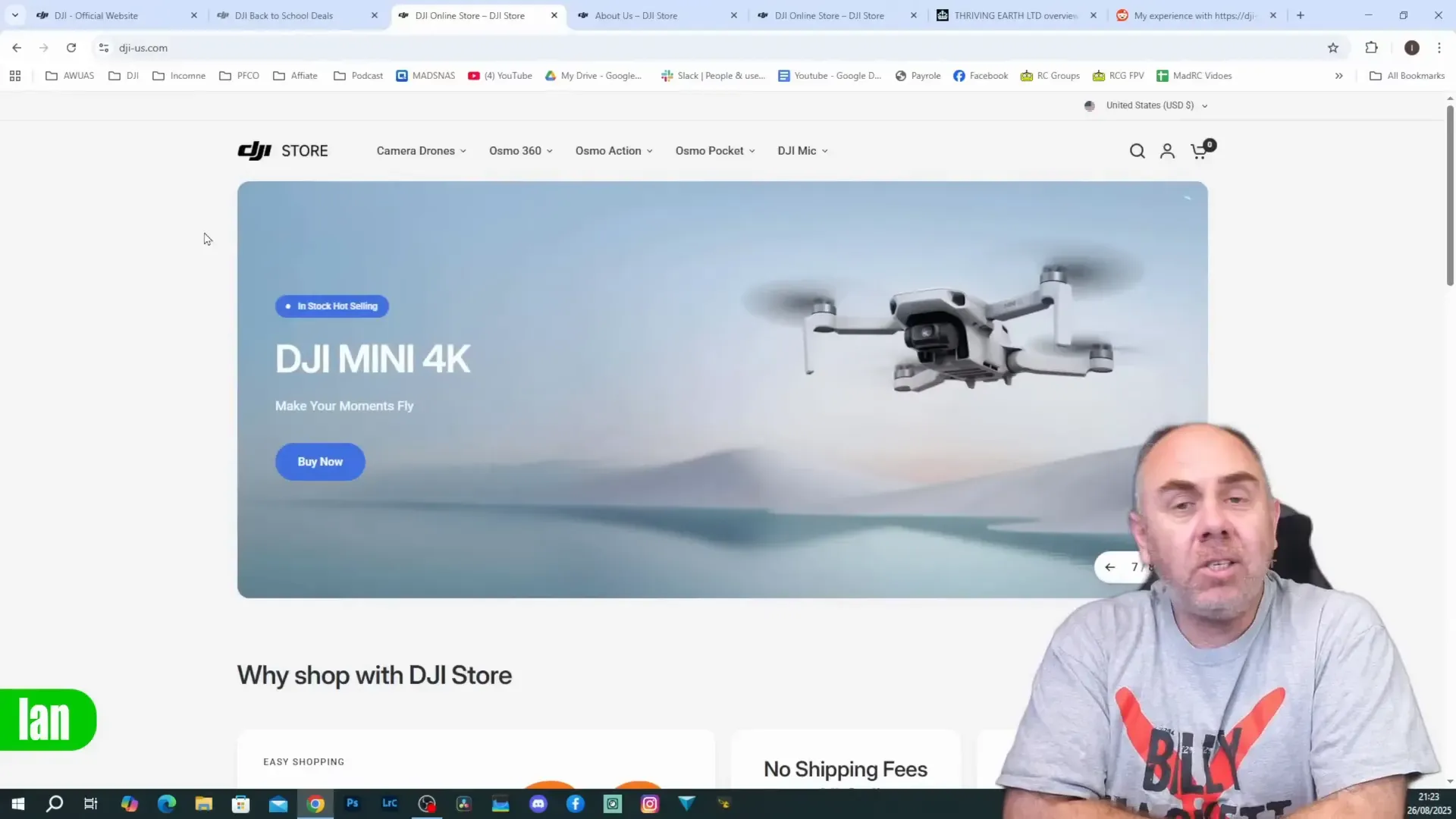Viewport: 1456px width, 819px height.
Task: Open Discord from the taskbar
Action: (538, 804)
